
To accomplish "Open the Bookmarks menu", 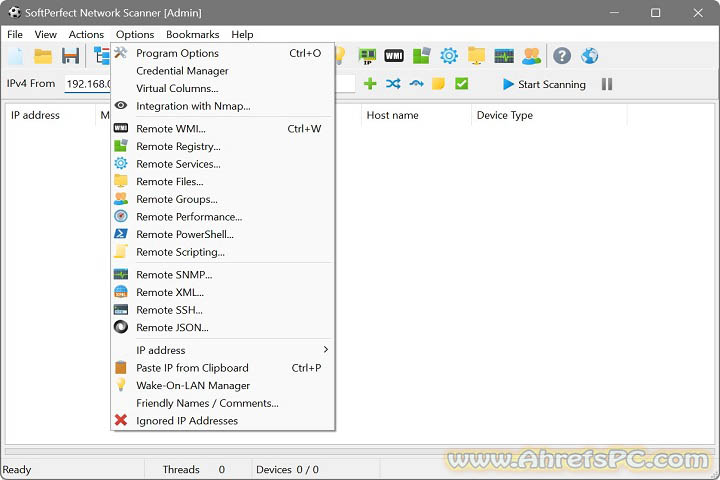I will (x=192, y=34).
